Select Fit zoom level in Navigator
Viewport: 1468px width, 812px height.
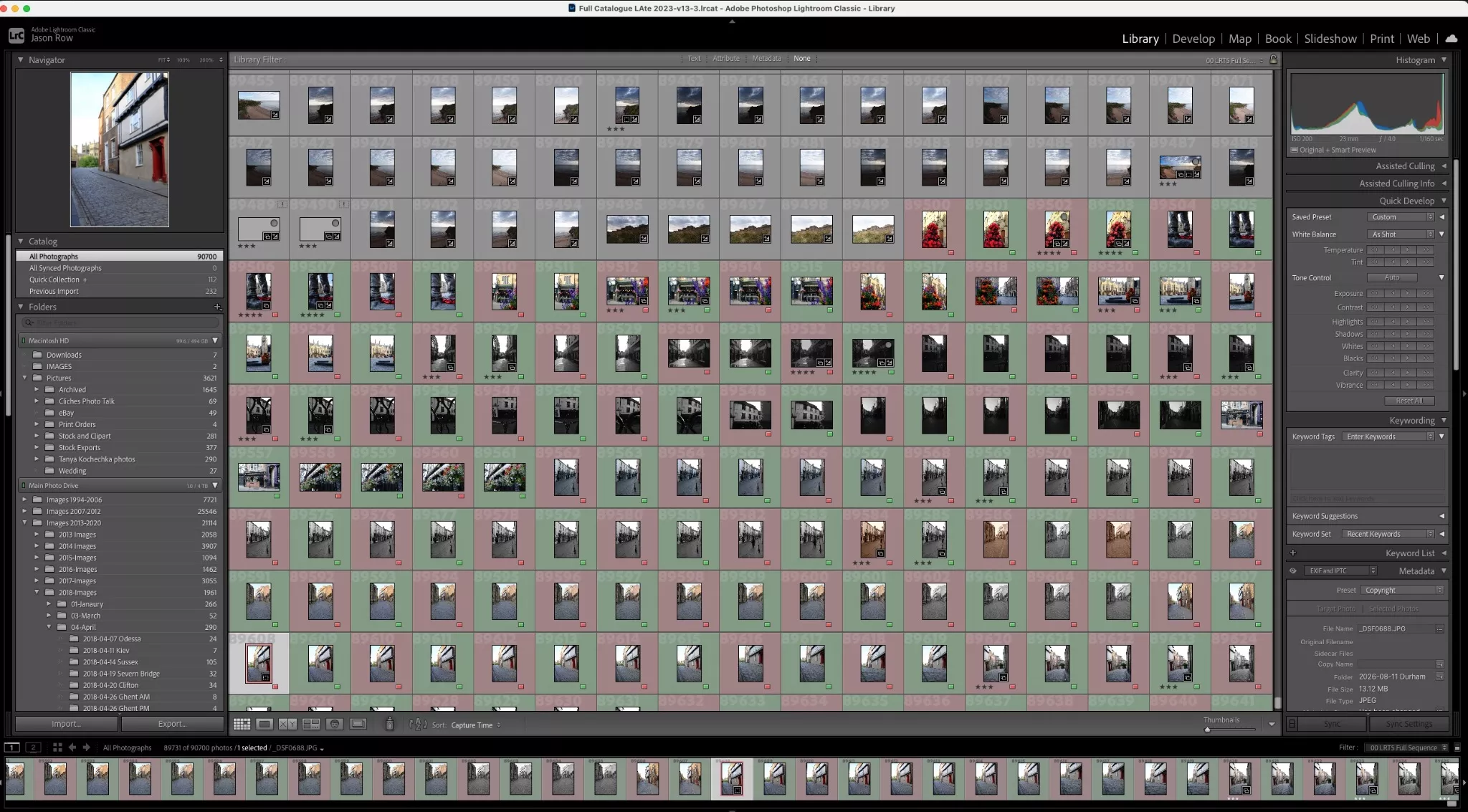coord(163,60)
